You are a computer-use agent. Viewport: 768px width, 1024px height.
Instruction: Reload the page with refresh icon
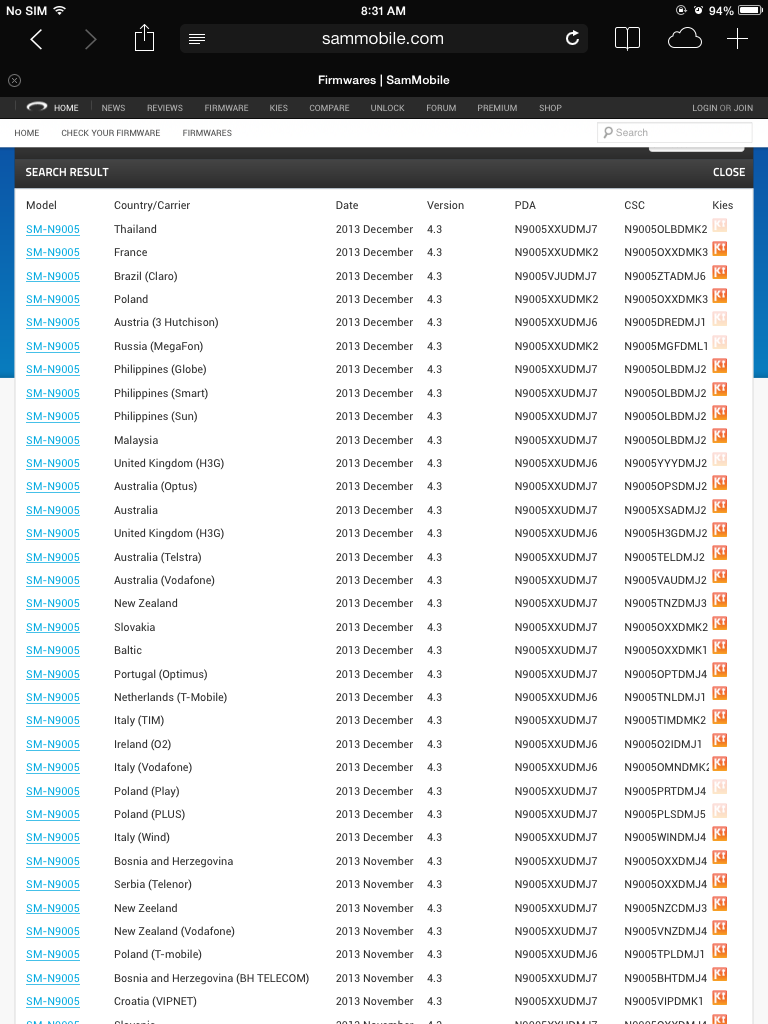tap(572, 39)
